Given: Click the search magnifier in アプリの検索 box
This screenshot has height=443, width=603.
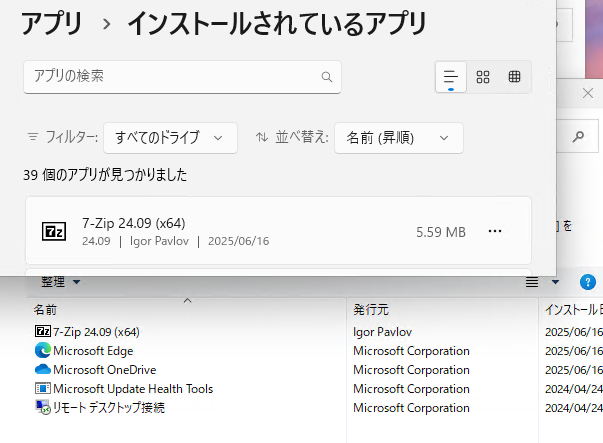Looking at the screenshot, I should tap(326, 77).
